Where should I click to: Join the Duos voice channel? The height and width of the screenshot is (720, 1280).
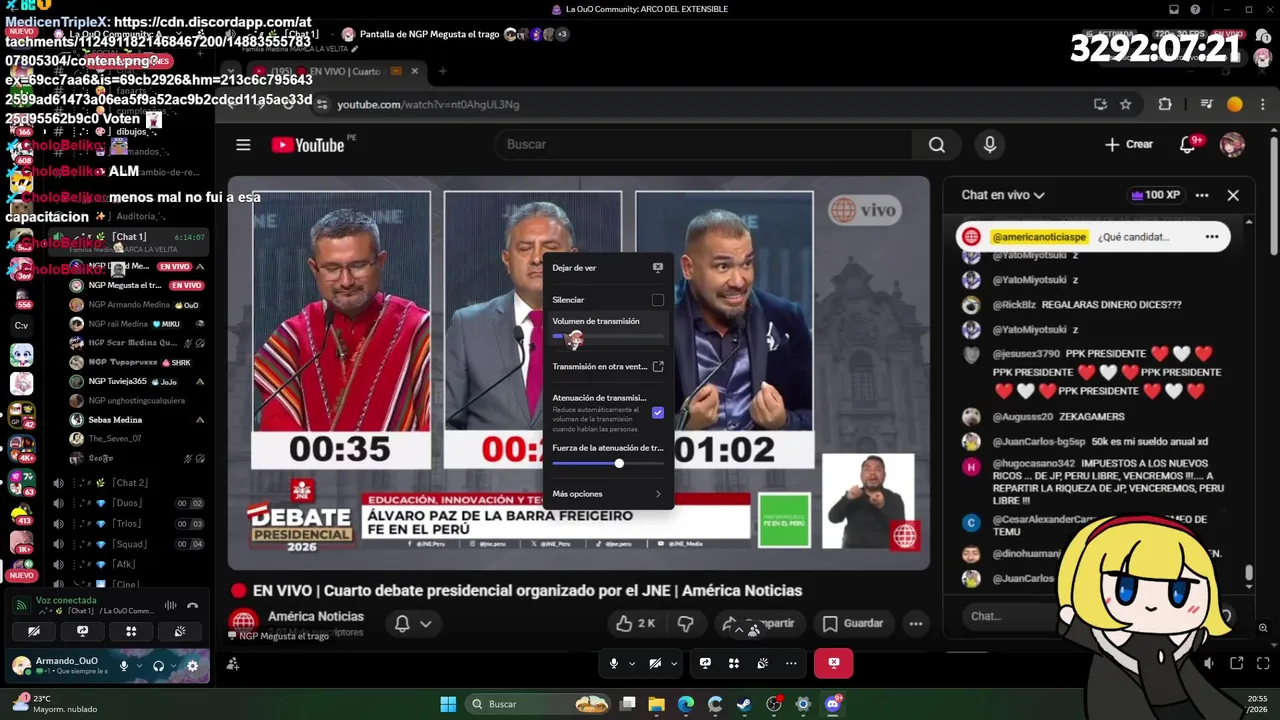(129, 503)
